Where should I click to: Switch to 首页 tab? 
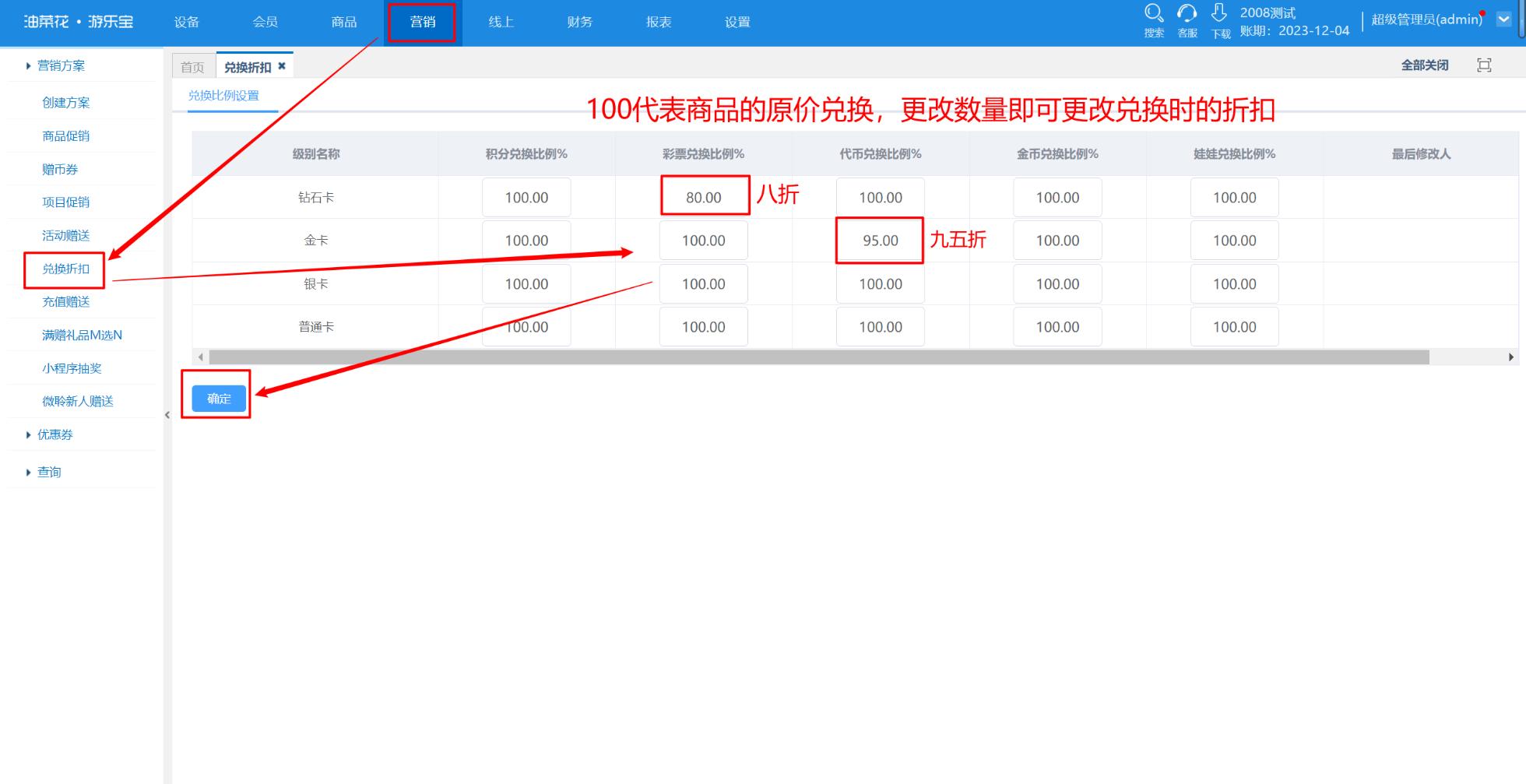click(x=192, y=67)
